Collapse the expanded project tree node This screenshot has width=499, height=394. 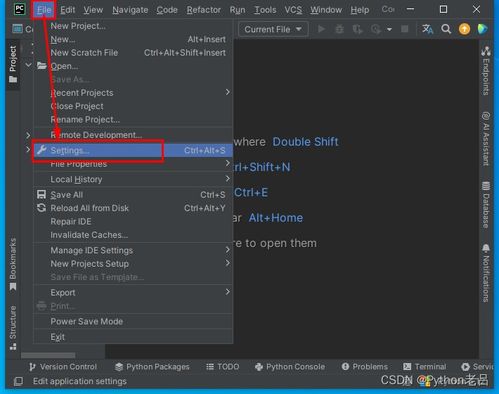click(x=29, y=65)
